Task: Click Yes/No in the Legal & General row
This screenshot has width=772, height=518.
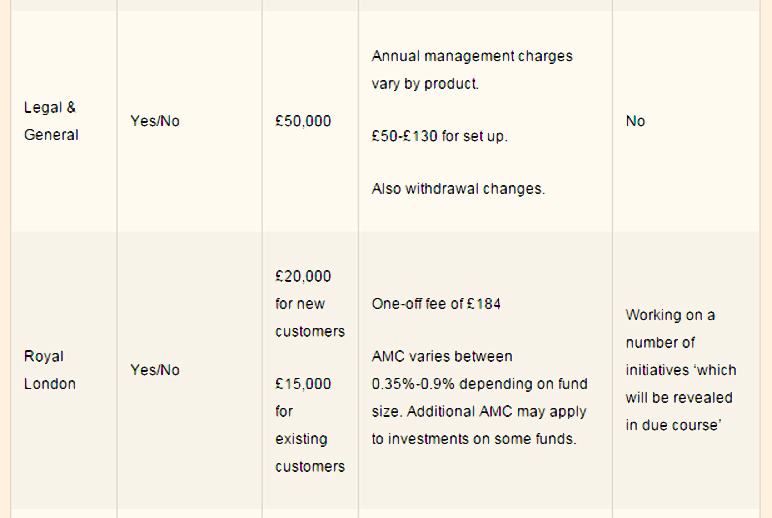Action: [x=155, y=121]
